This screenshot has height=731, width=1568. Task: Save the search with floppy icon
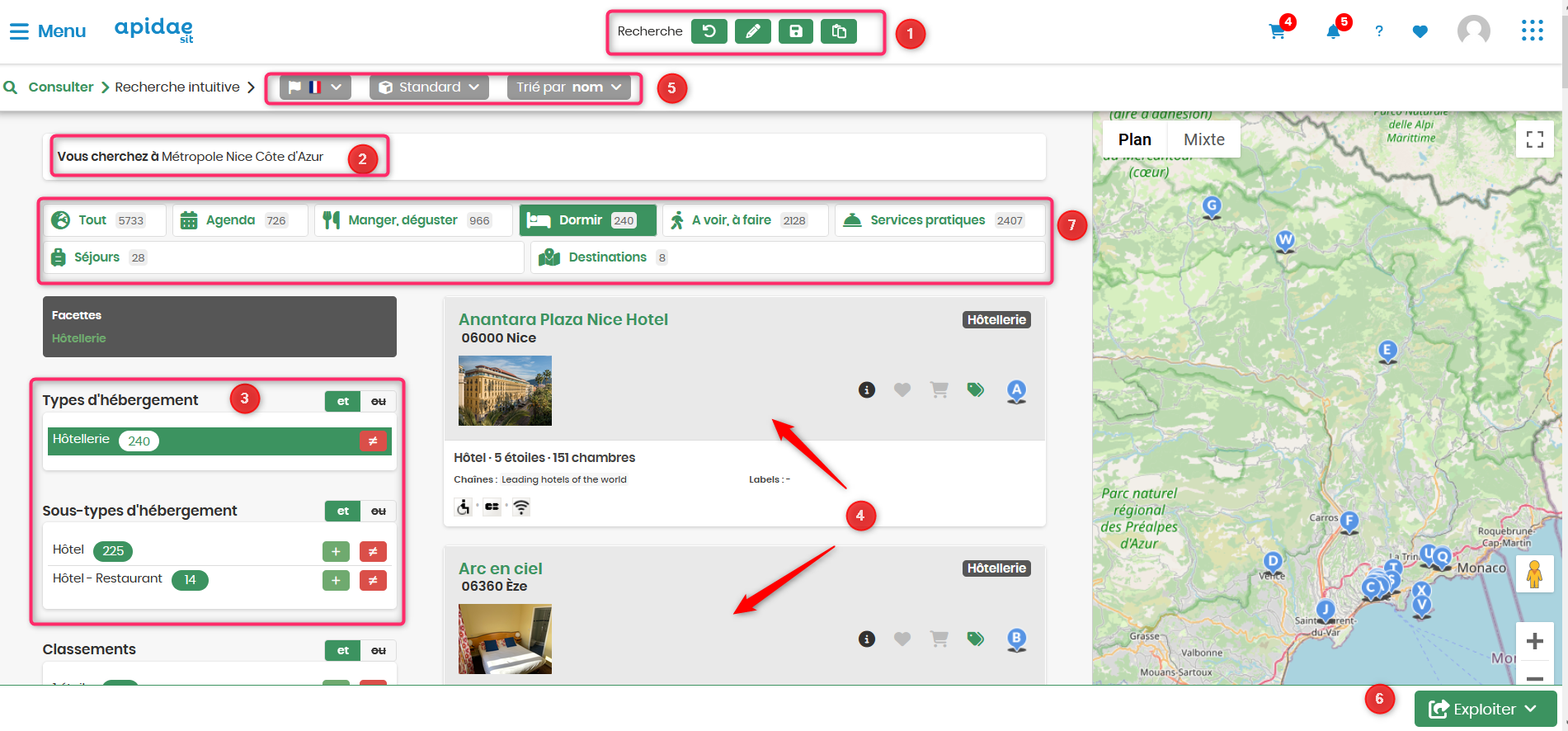tap(795, 31)
